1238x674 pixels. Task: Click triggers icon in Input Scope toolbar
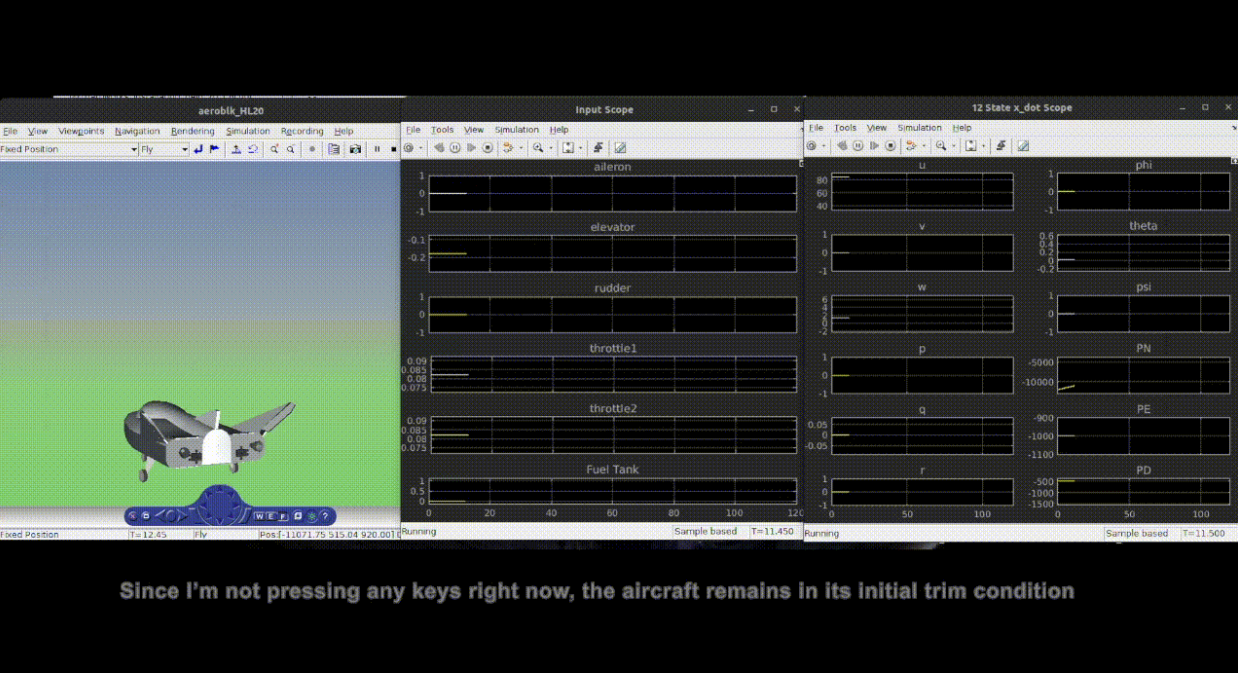point(598,148)
